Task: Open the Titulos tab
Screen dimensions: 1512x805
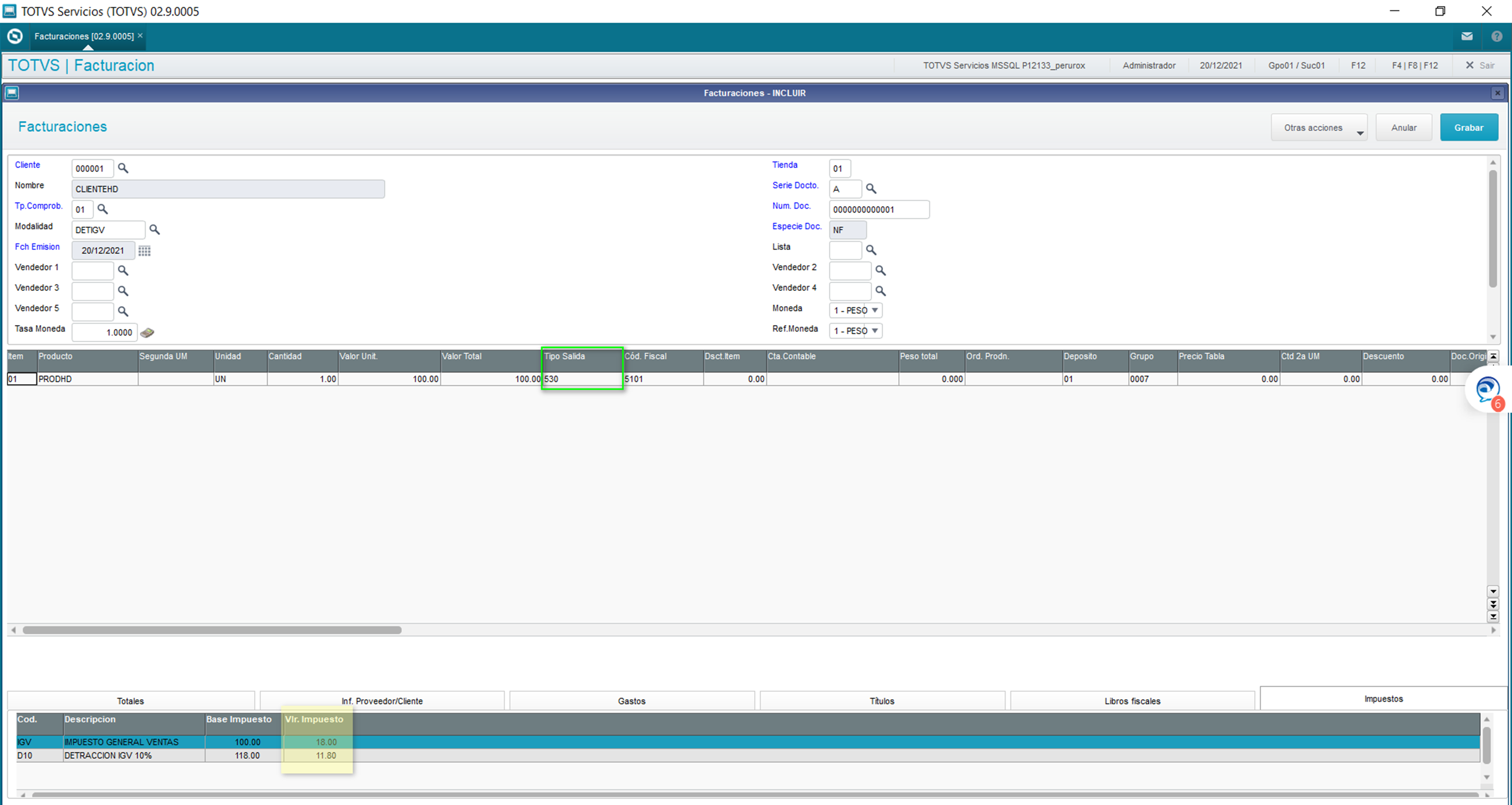Action: coord(881,701)
